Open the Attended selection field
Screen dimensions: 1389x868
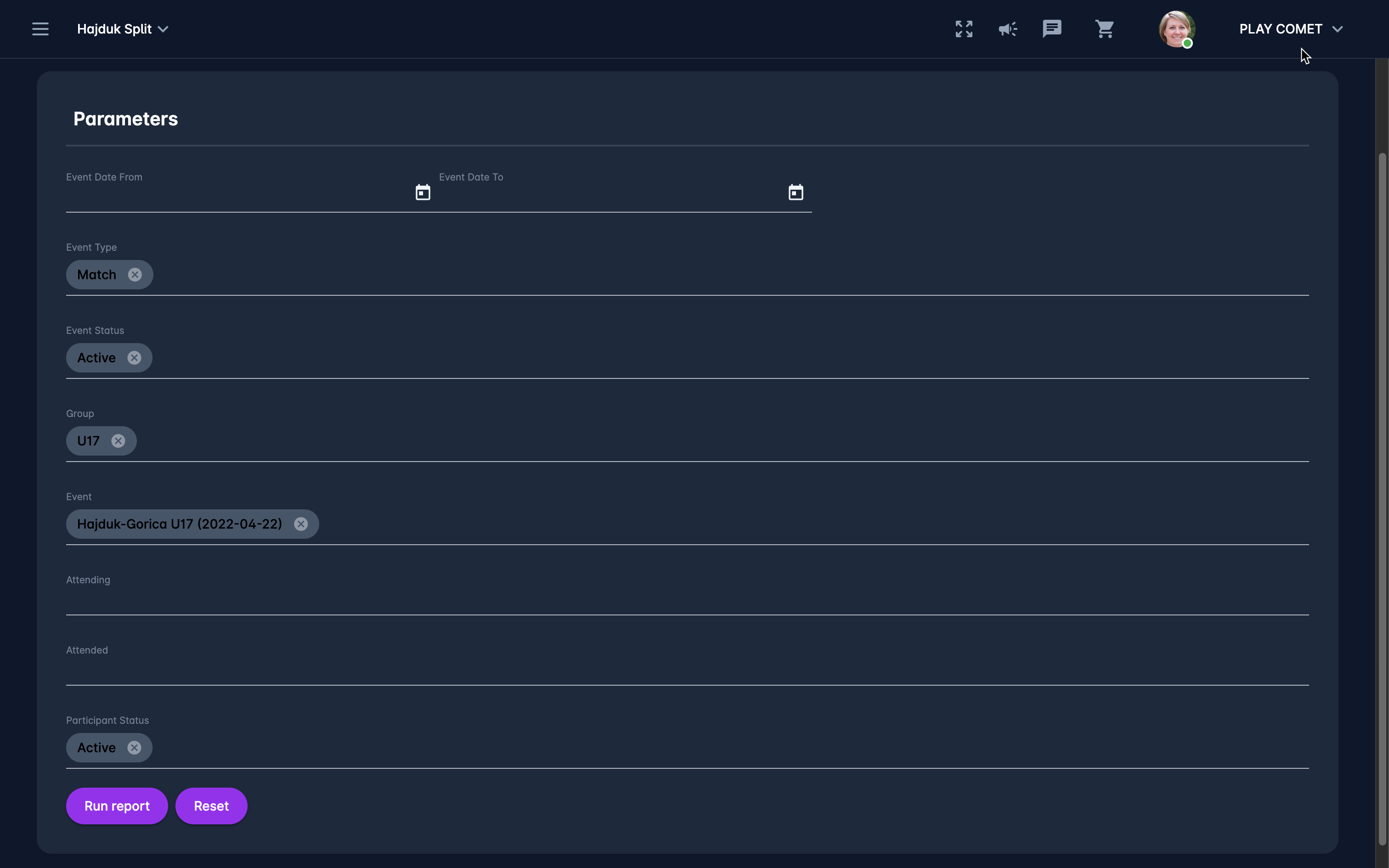(x=687, y=671)
